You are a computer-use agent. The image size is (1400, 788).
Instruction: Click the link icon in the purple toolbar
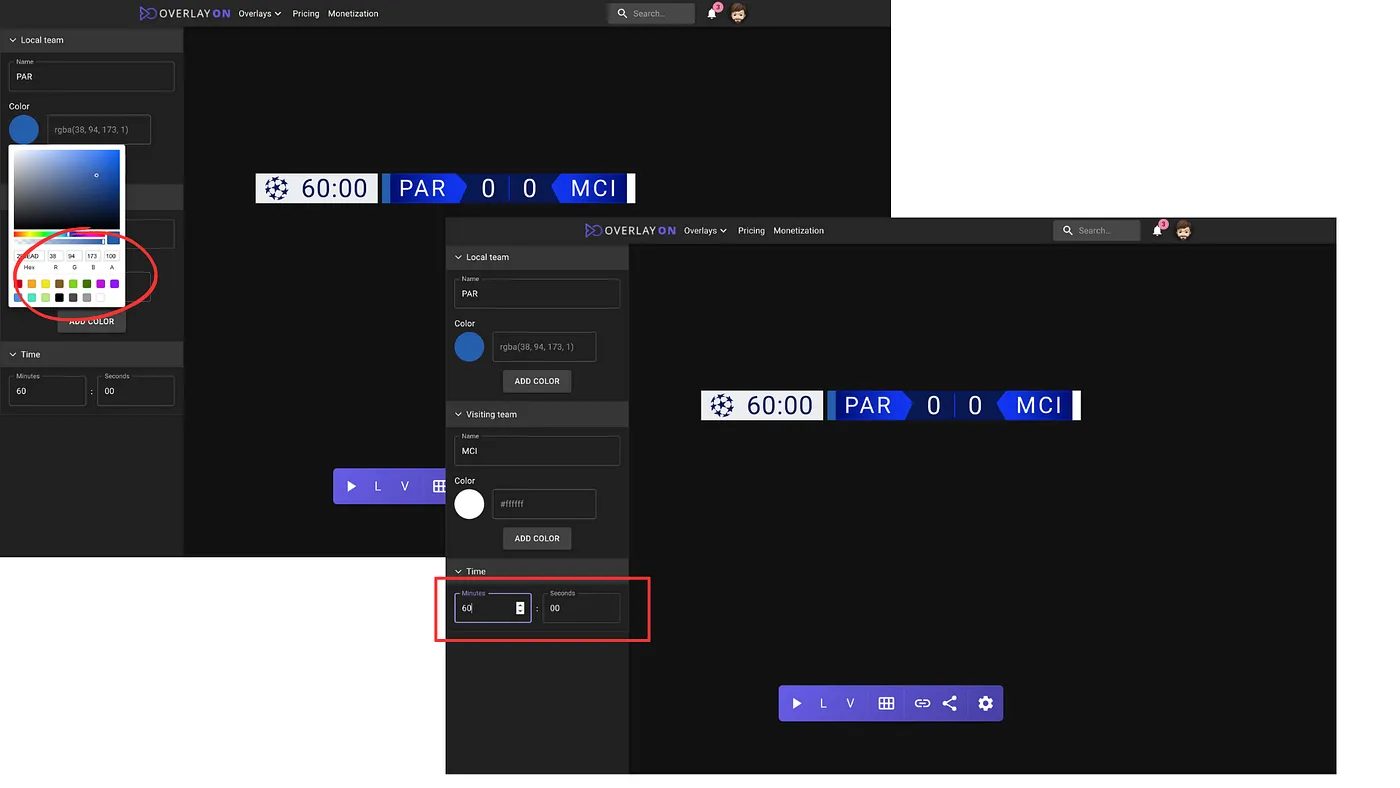point(922,703)
